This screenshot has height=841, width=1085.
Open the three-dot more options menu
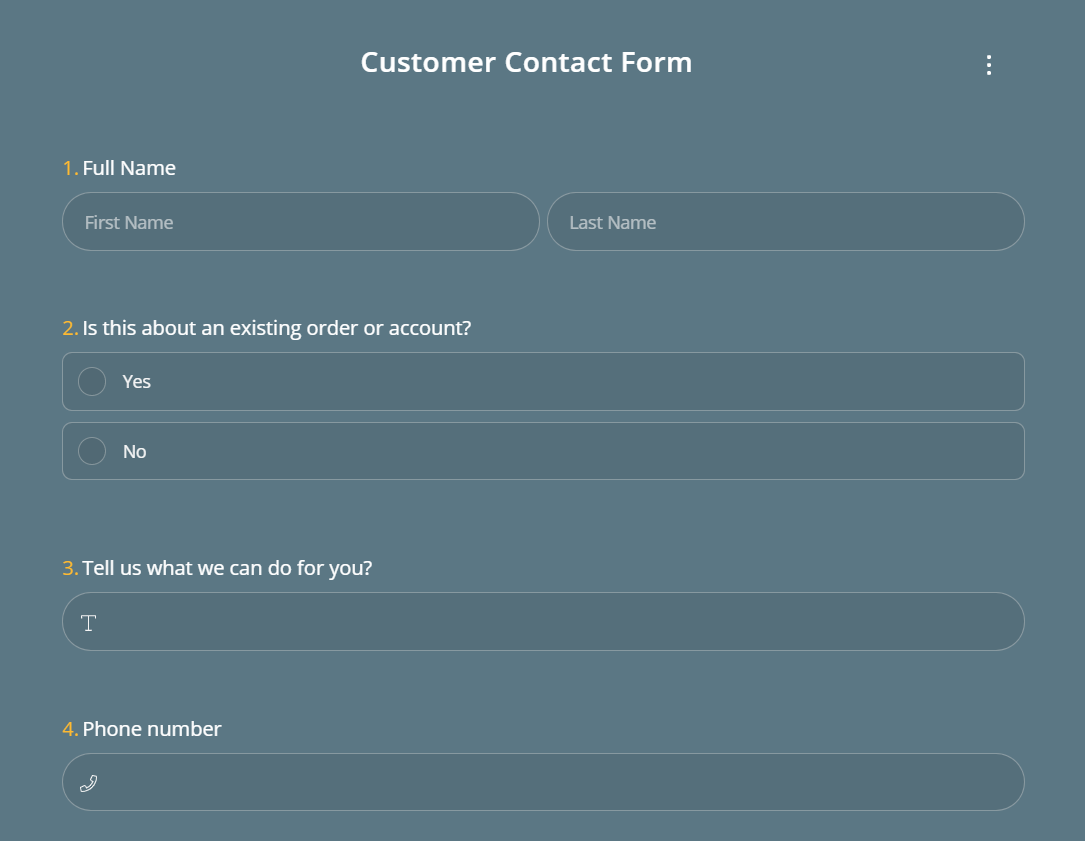click(x=989, y=65)
